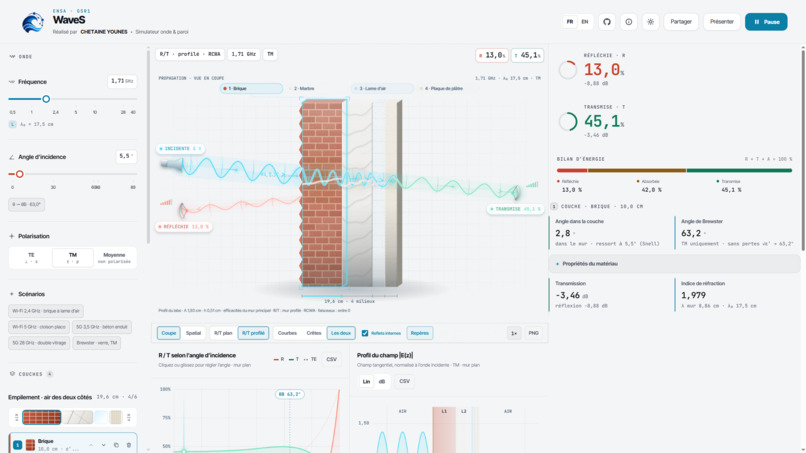The image size is (806, 453).
Task: Load Brewster verre TM scenario
Action: pyautogui.click(x=97, y=343)
